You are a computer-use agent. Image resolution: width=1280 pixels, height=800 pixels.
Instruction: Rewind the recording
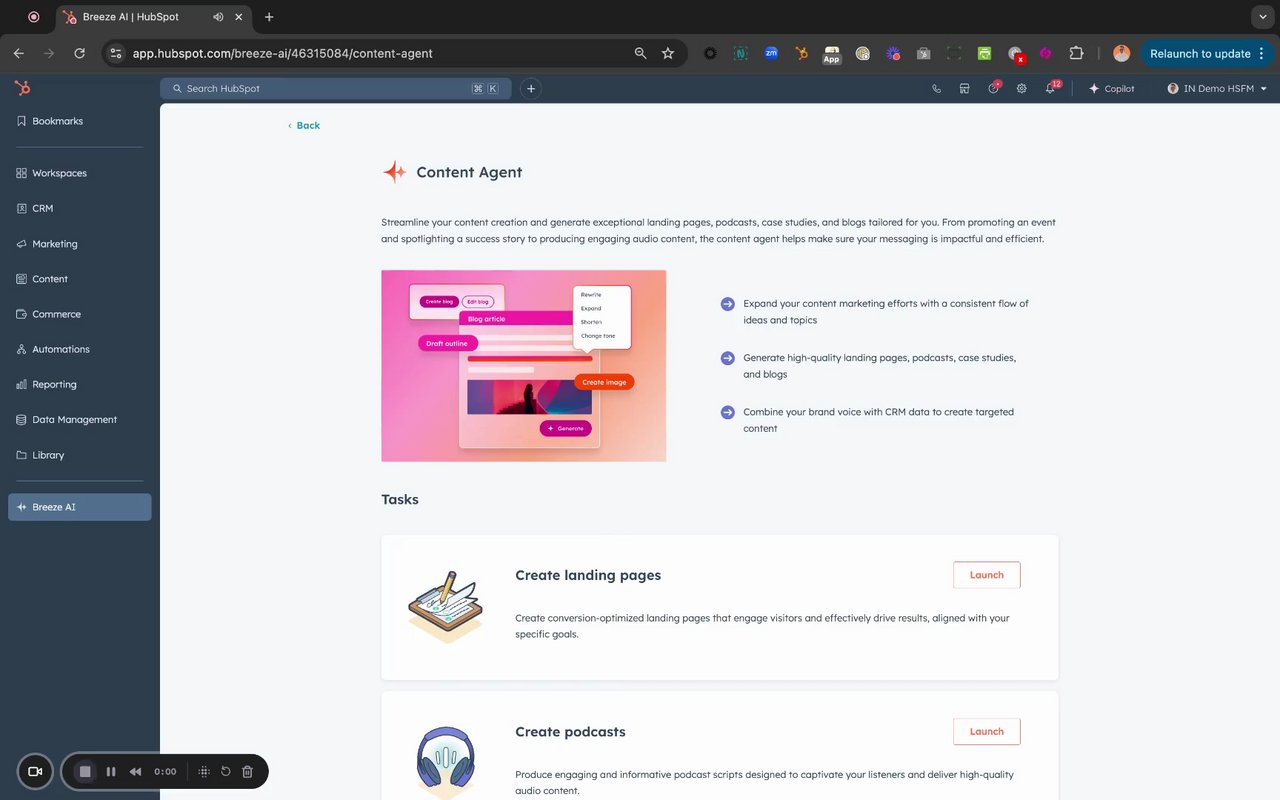click(135, 771)
